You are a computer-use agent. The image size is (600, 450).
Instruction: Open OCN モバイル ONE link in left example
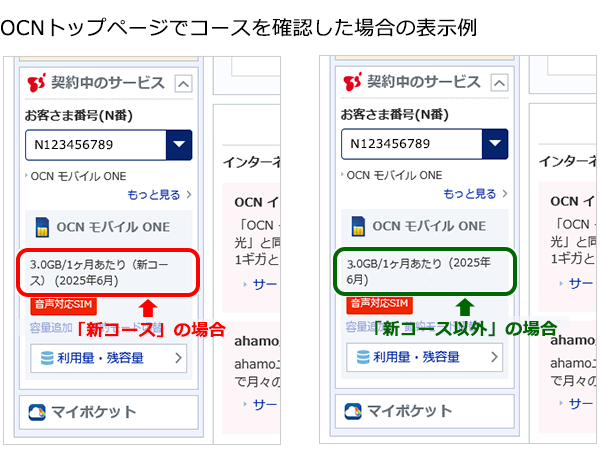78,176
